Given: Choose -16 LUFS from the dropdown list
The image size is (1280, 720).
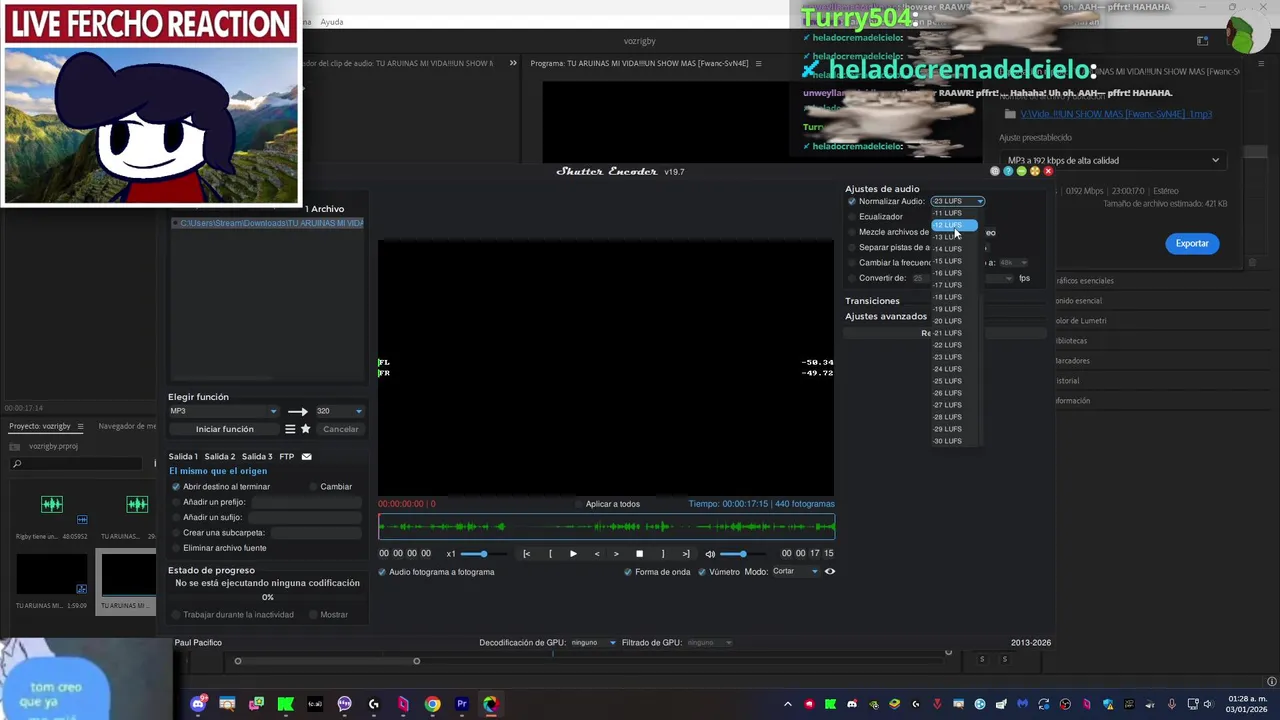Looking at the screenshot, I should point(947,273).
